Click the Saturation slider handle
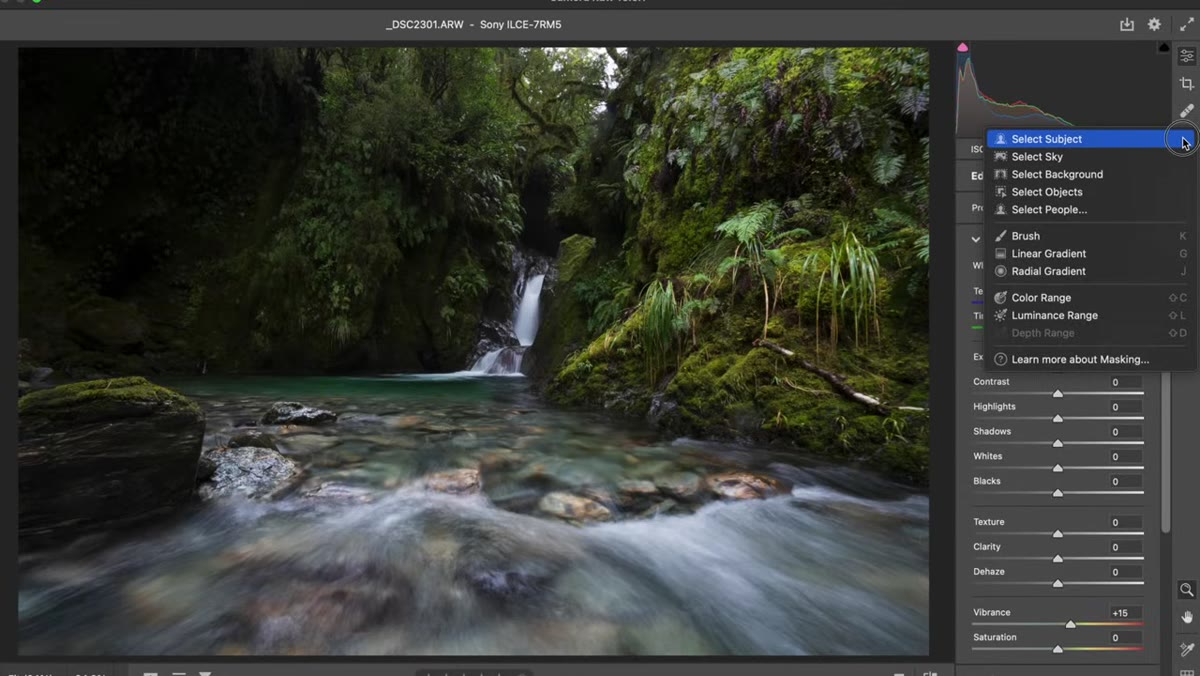This screenshot has height=676, width=1200. pos(1058,650)
